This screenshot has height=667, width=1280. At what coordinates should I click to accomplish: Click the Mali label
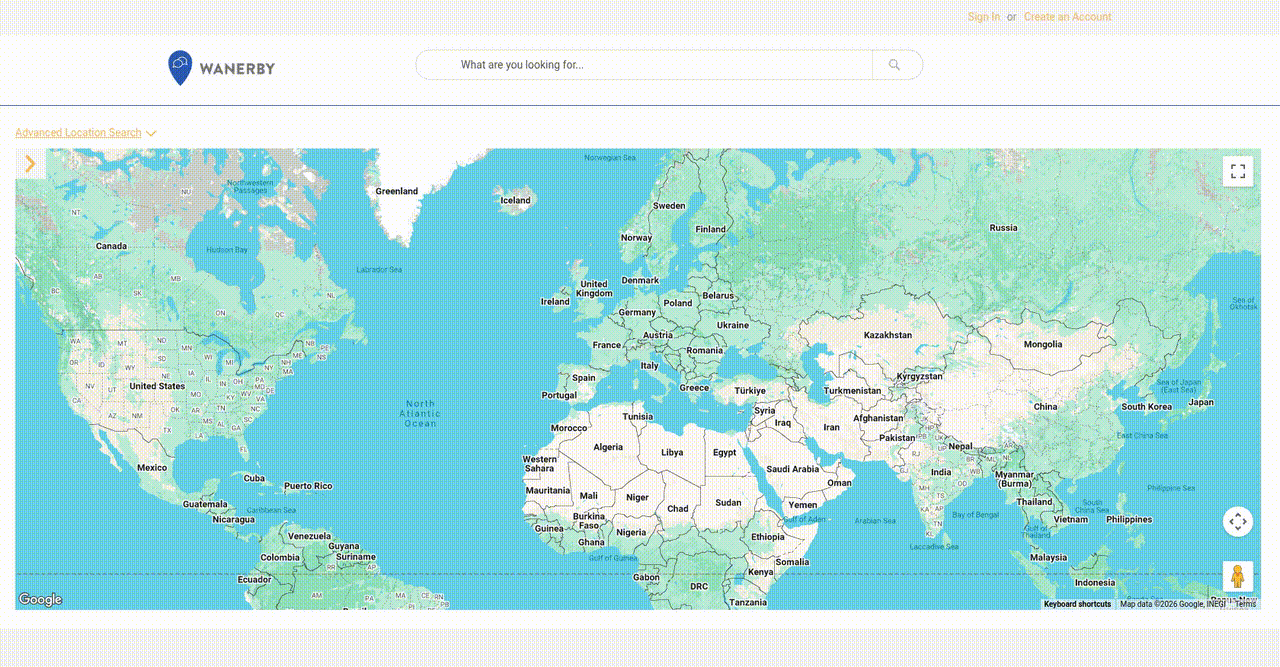(x=589, y=496)
